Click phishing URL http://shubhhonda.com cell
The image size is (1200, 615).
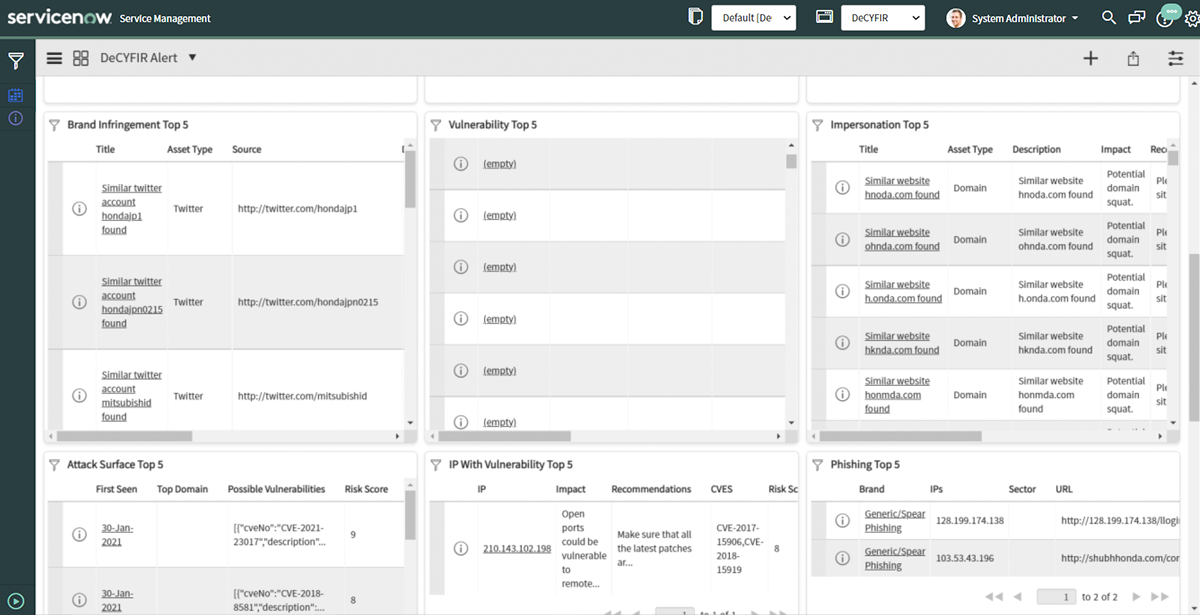click(x=1119, y=558)
